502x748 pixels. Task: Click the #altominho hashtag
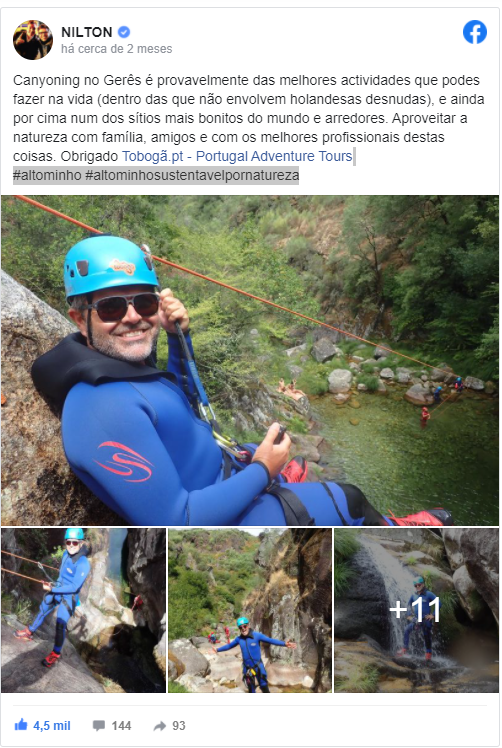coord(47,175)
